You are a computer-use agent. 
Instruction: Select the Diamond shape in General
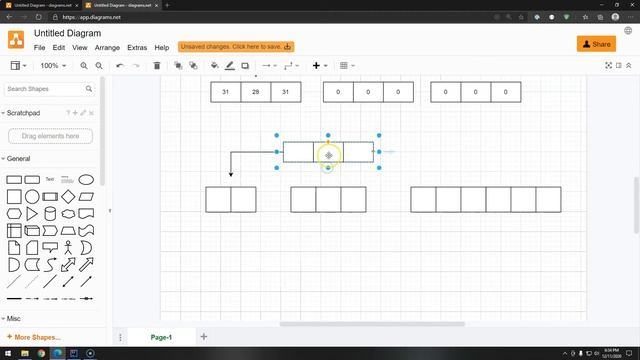point(68,197)
